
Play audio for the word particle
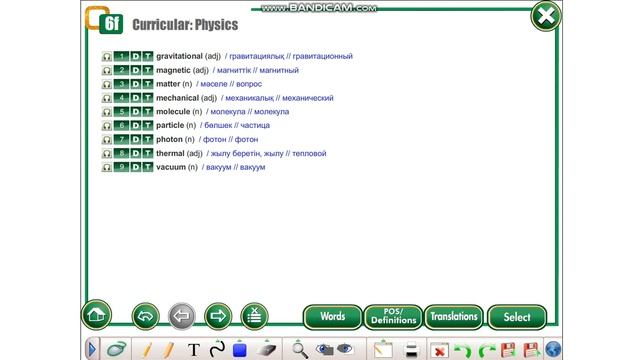107,126
